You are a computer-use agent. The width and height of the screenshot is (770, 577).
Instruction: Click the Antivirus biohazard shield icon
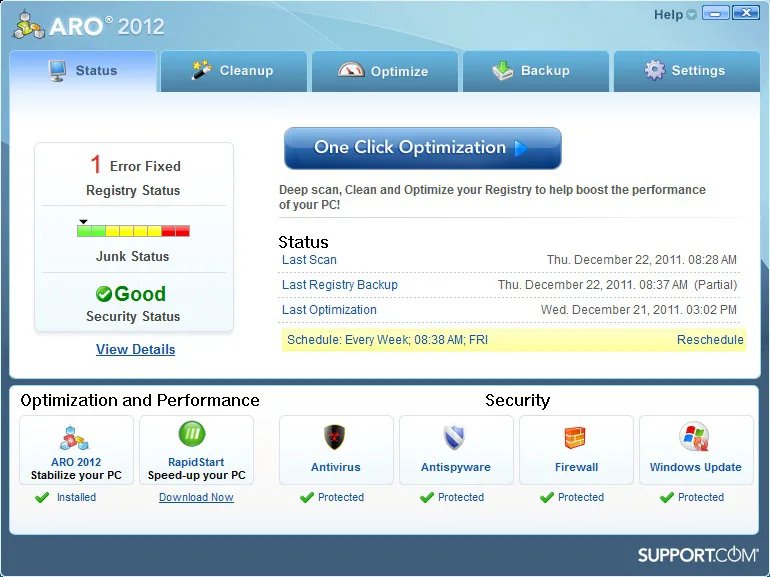[335, 437]
